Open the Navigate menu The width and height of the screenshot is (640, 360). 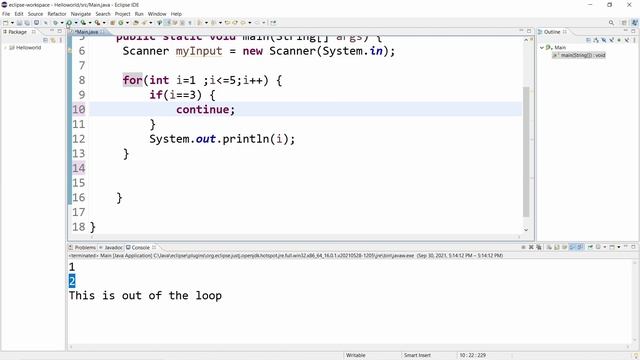(x=81, y=14)
